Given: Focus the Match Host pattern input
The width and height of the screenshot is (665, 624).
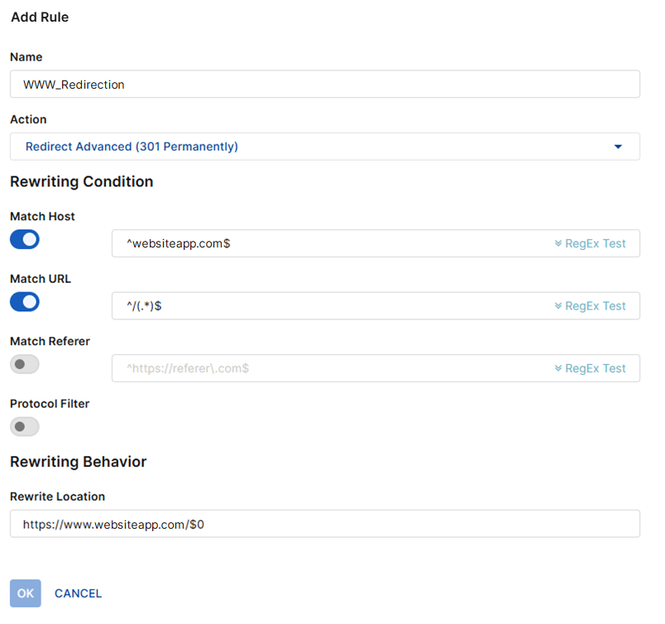Looking at the screenshot, I should click(330, 244).
